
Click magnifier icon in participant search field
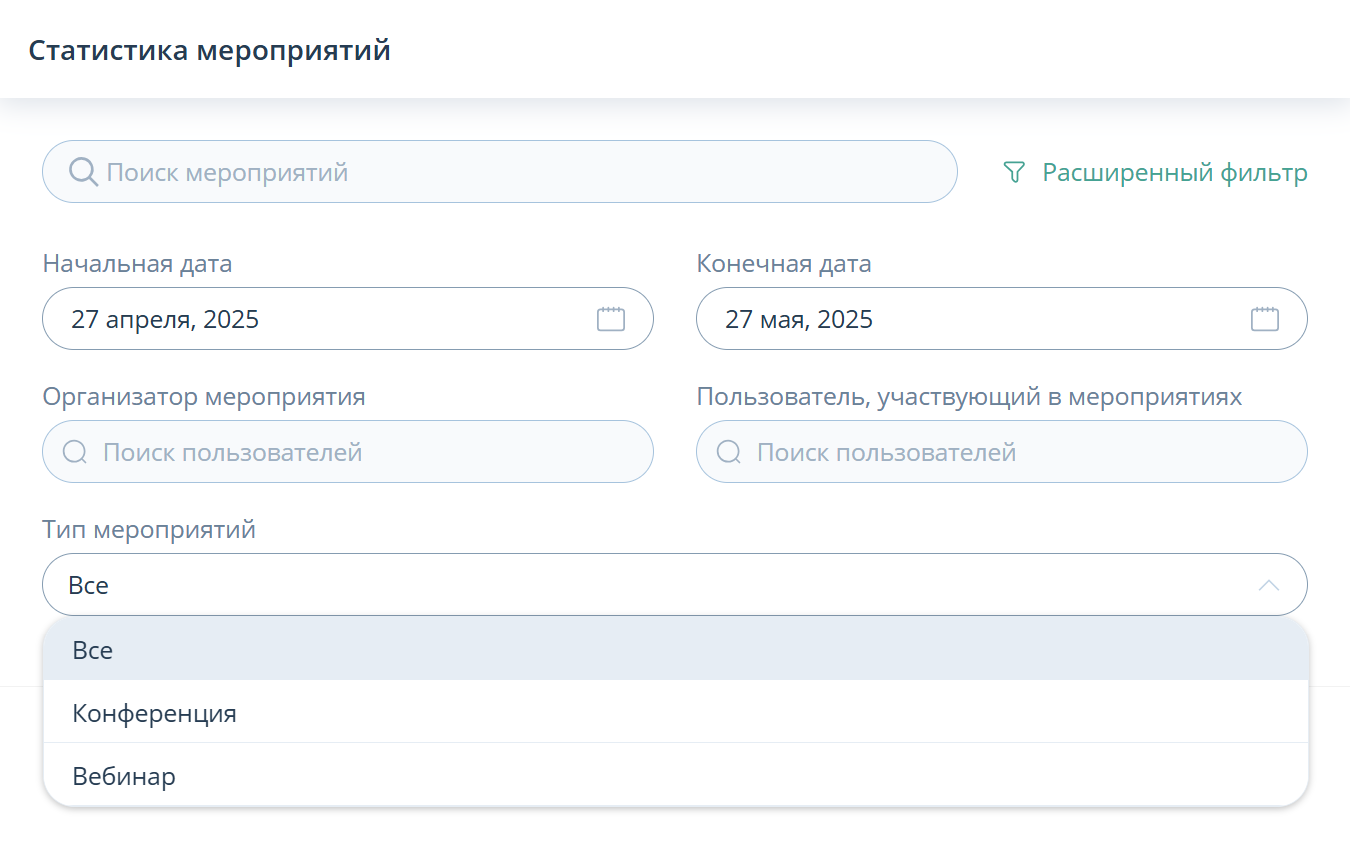pos(728,451)
